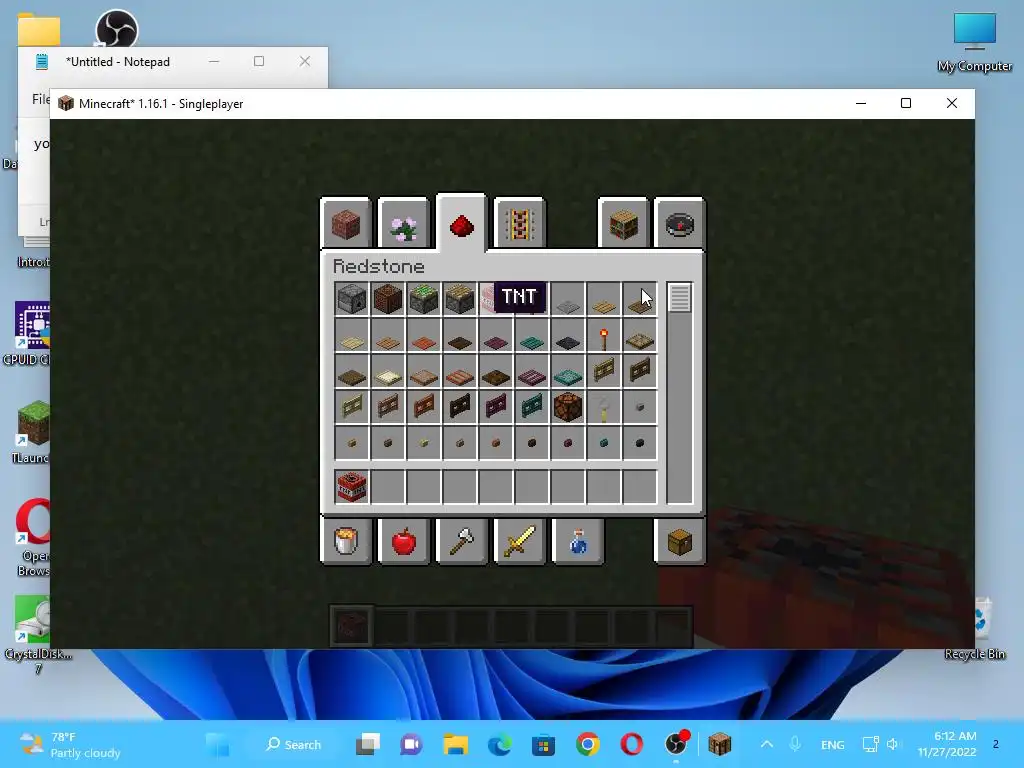Select the Redstone dust tab

(461, 225)
